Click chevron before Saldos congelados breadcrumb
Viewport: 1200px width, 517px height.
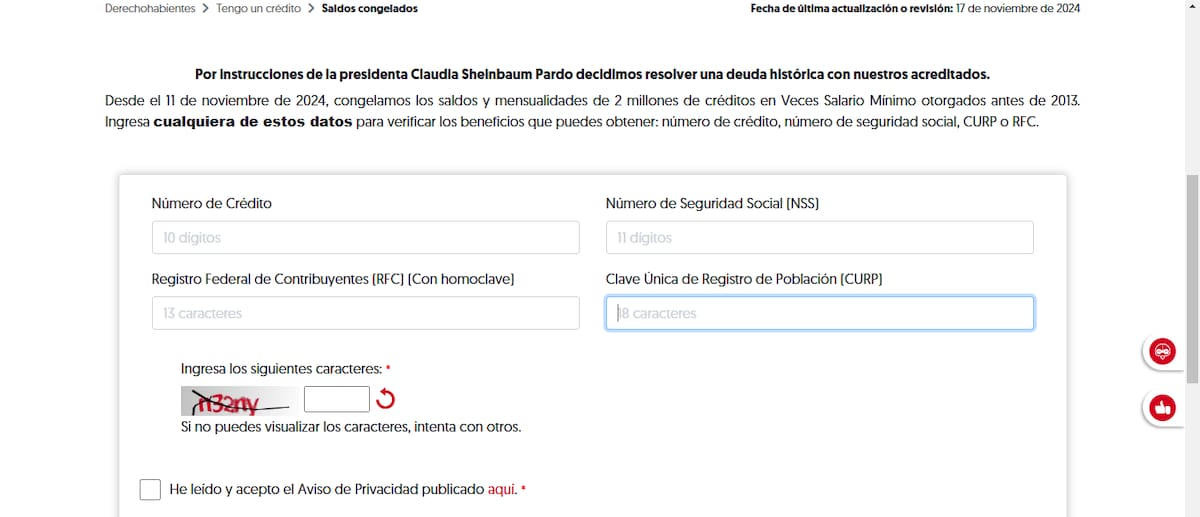point(311,9)
